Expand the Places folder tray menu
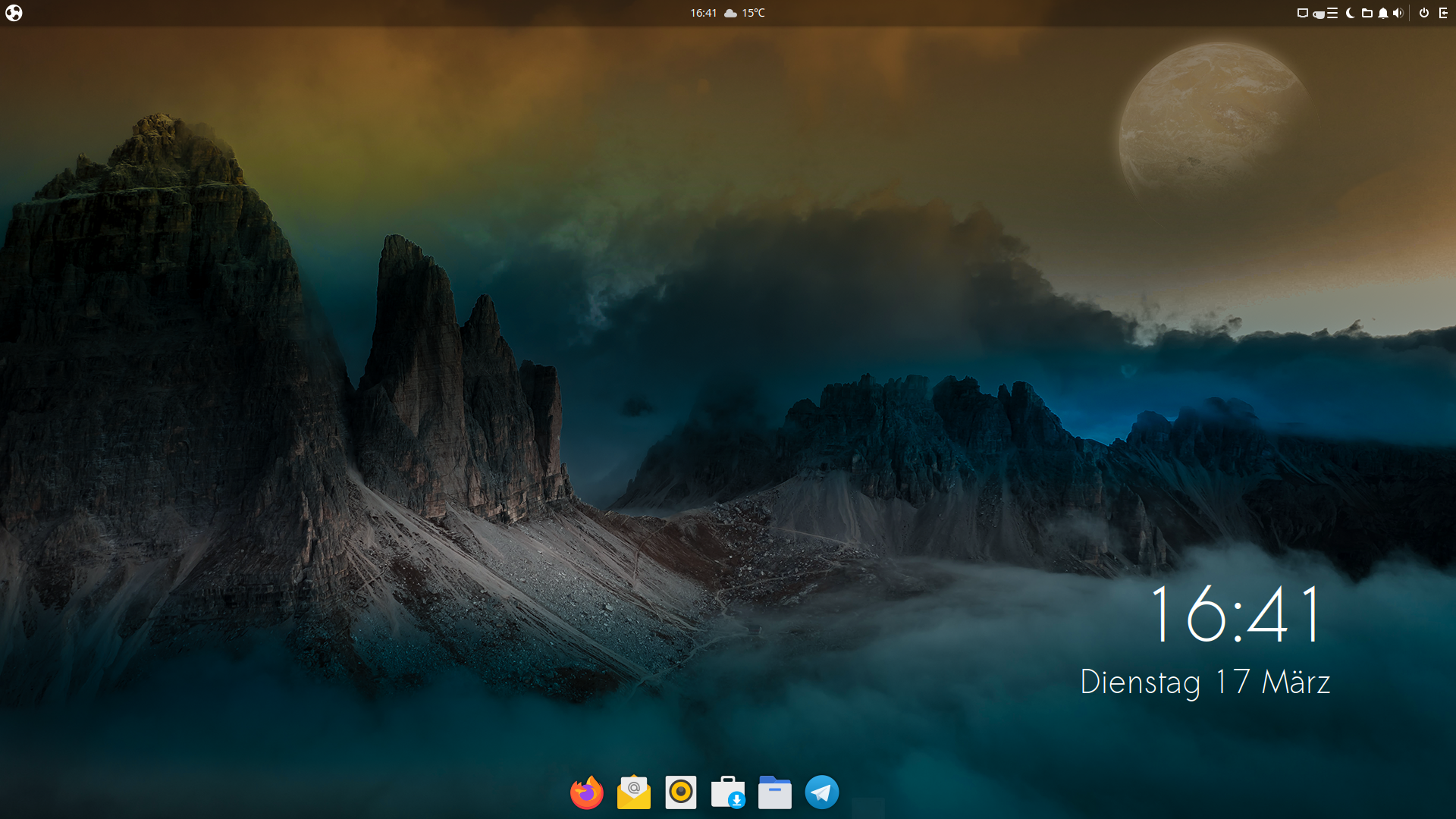 pos(1367,13)
